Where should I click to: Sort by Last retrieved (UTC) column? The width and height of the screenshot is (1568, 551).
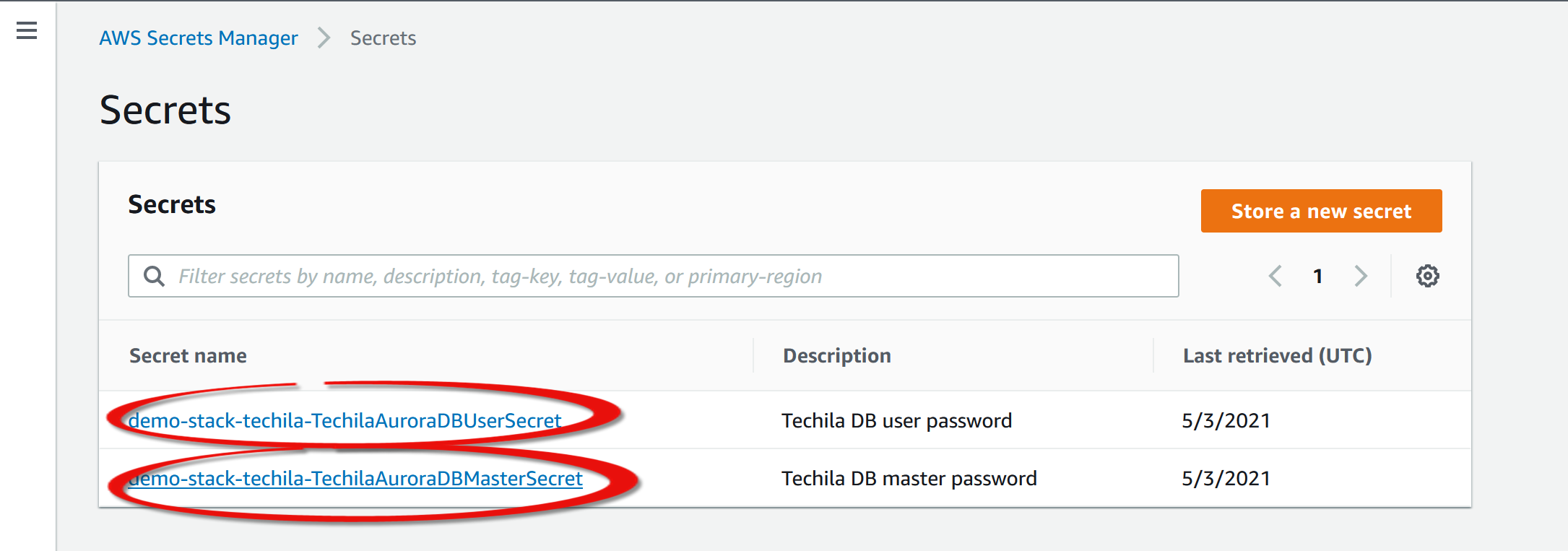1277,355
